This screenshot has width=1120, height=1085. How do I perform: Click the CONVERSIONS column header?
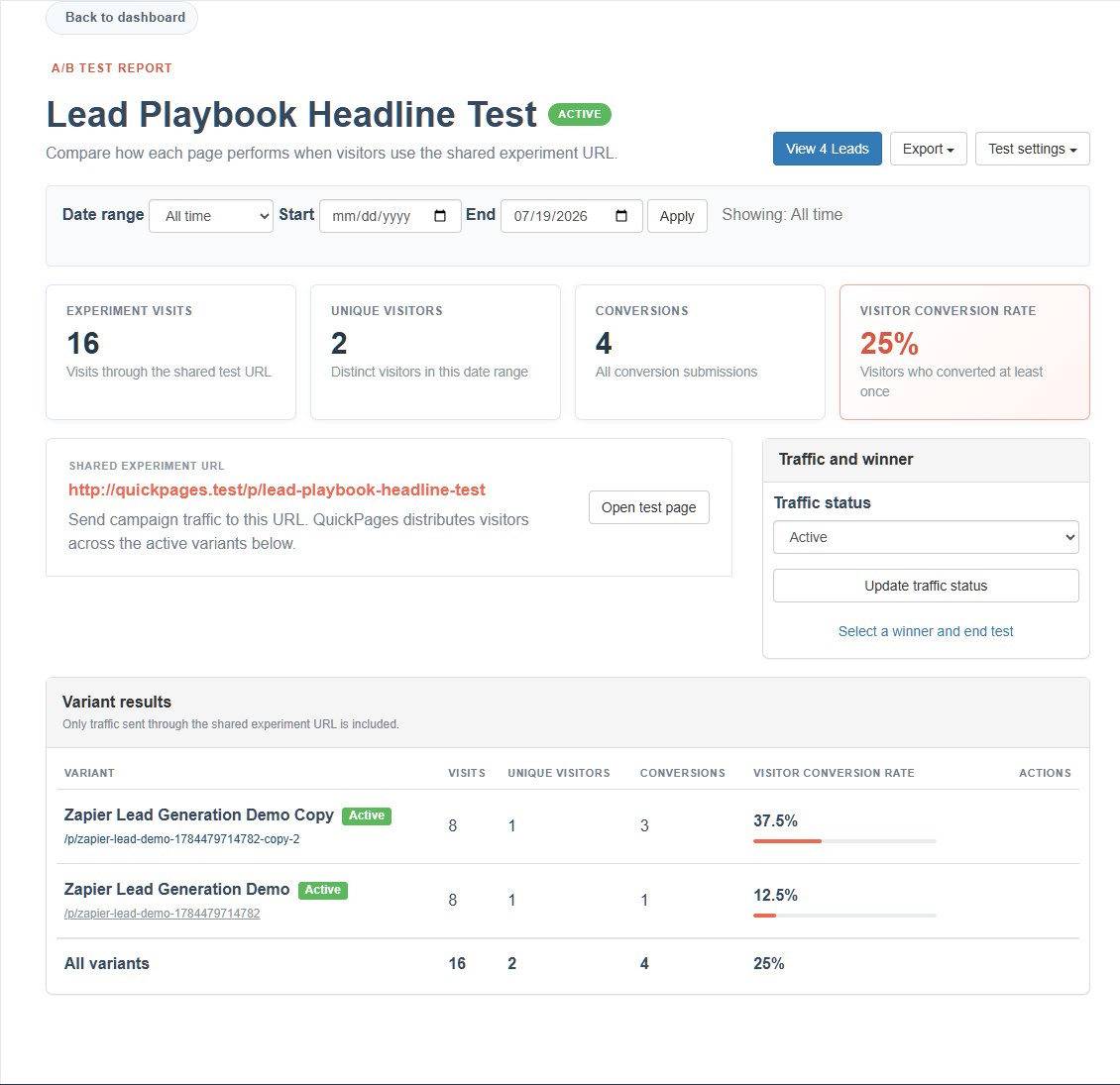(x=682, y=773)
